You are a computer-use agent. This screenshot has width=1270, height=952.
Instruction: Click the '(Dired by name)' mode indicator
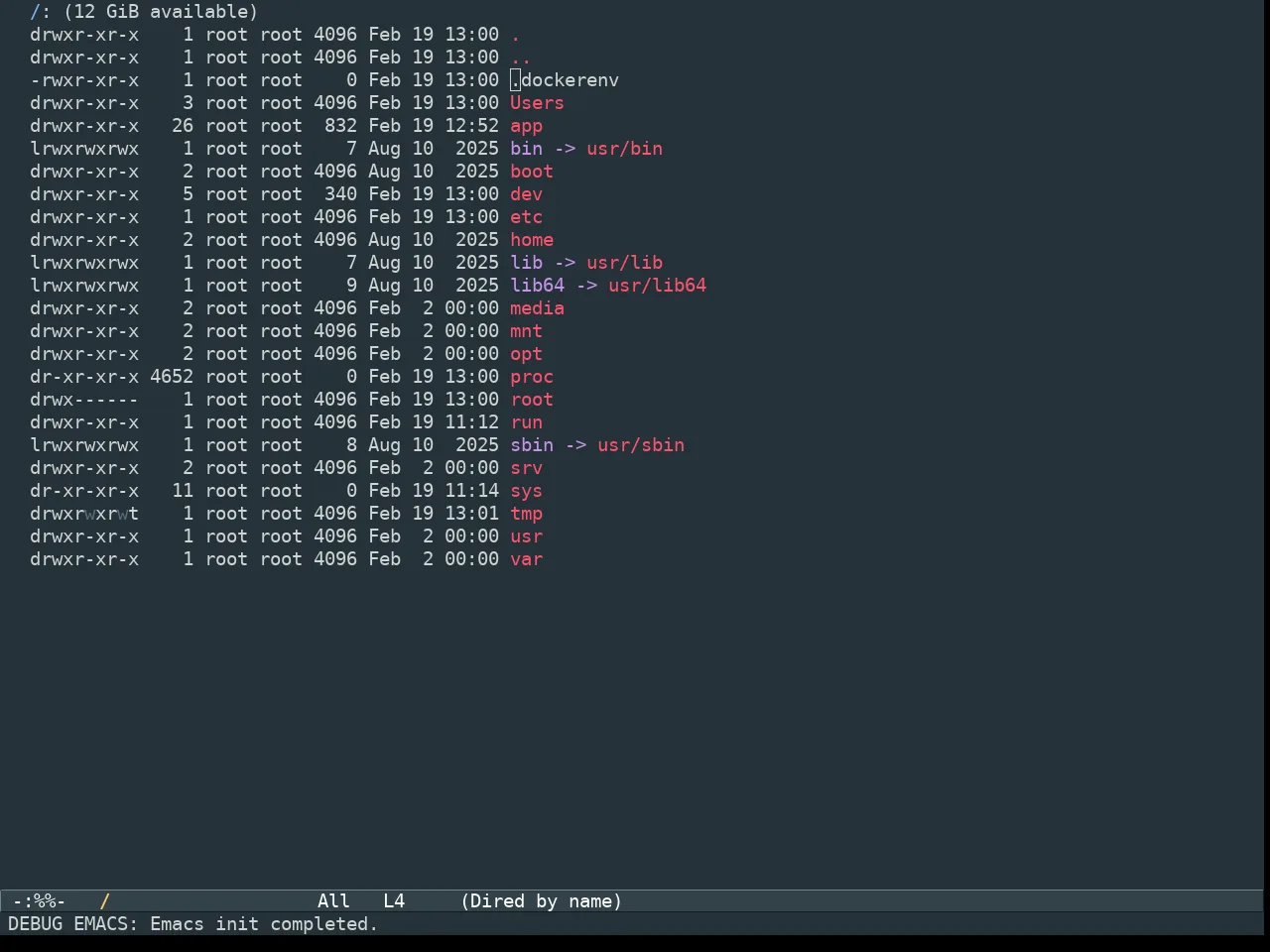[x=542, y=901]
